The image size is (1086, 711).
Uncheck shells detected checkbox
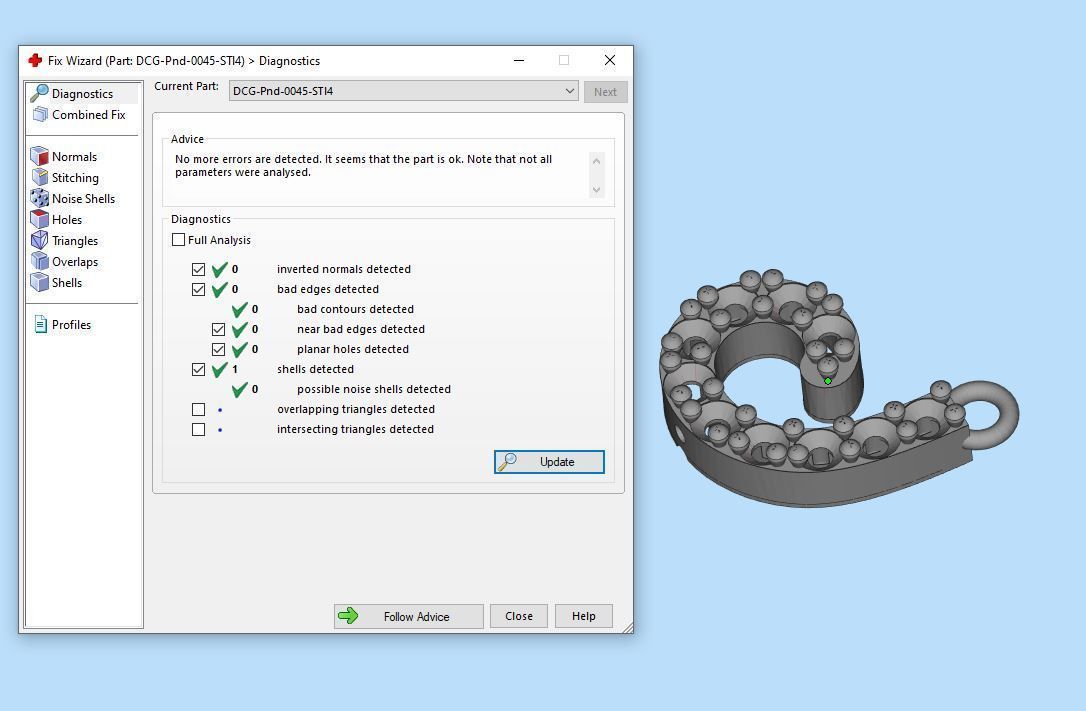pyautogui.click(x=199, y=370)
